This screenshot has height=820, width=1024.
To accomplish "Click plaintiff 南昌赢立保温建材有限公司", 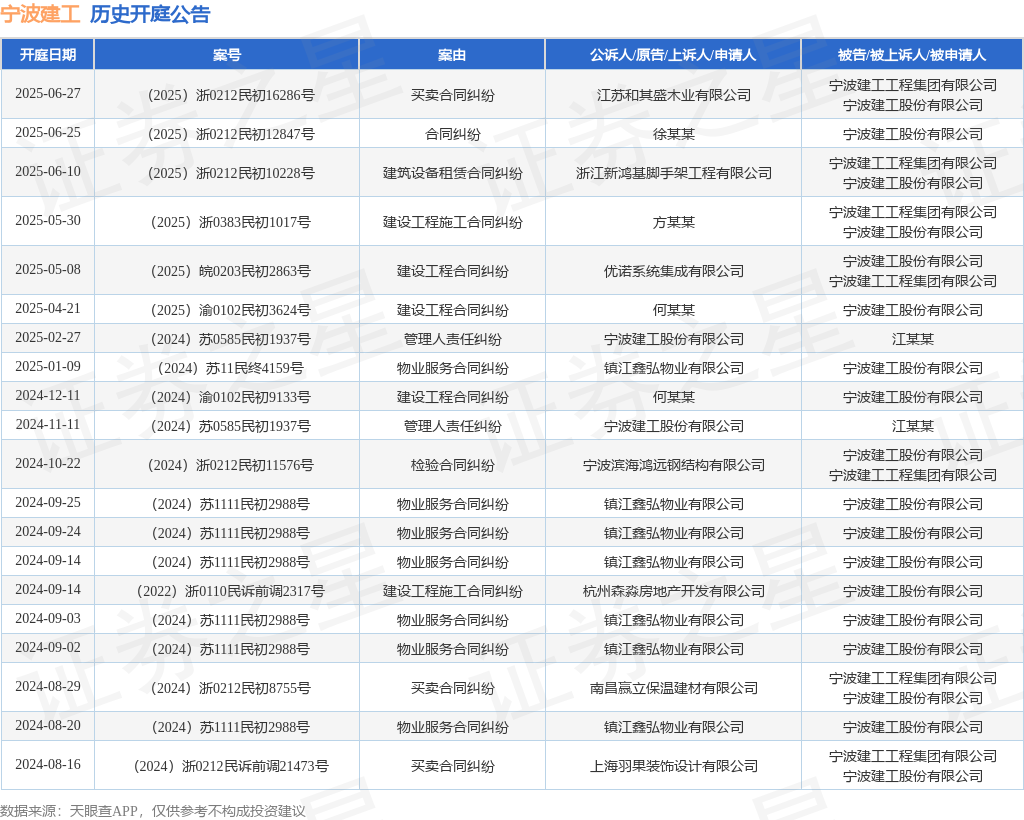I will [x=673, y=688].
